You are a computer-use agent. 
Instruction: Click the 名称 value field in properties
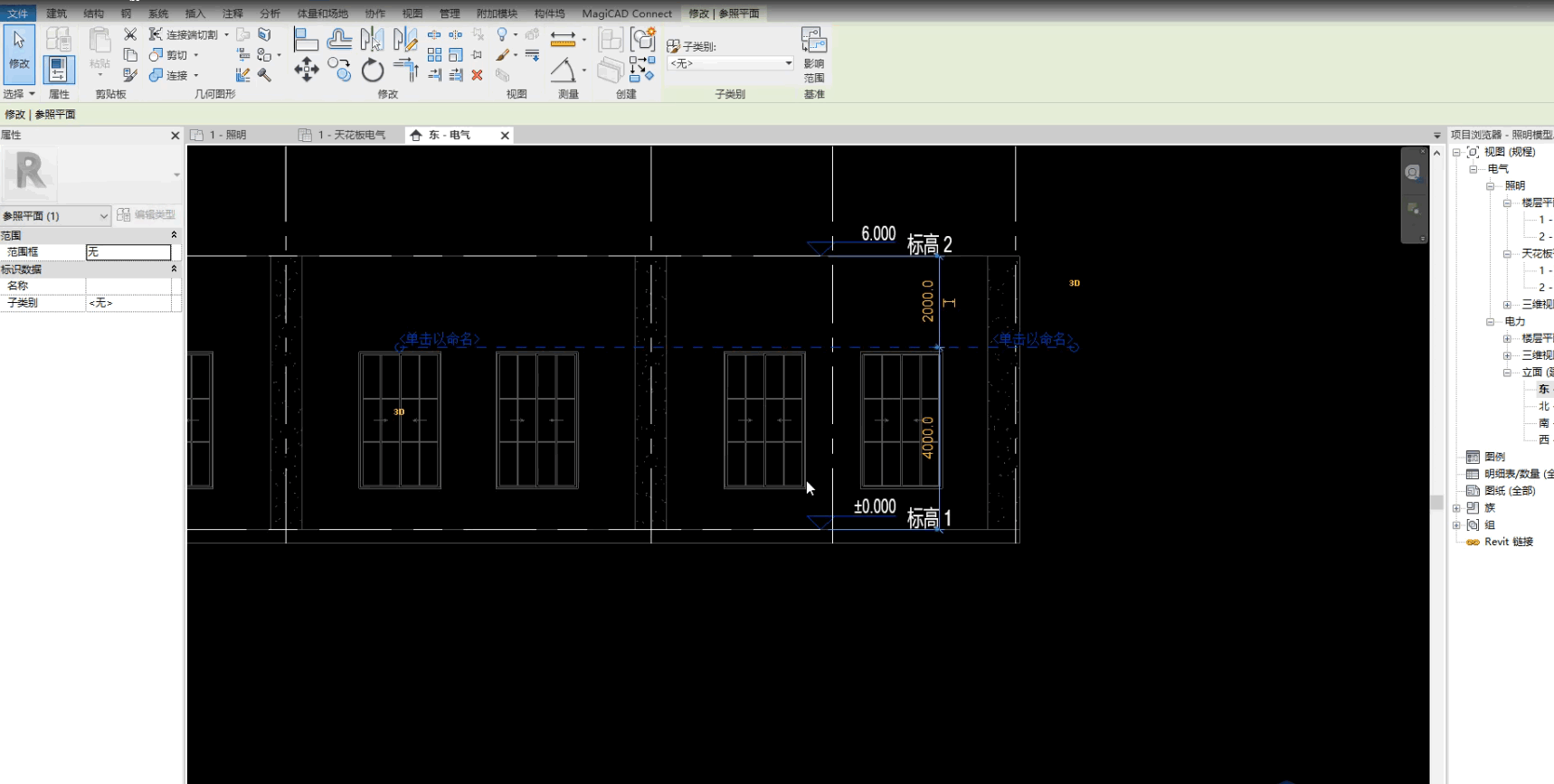click(x=128, y=286)
